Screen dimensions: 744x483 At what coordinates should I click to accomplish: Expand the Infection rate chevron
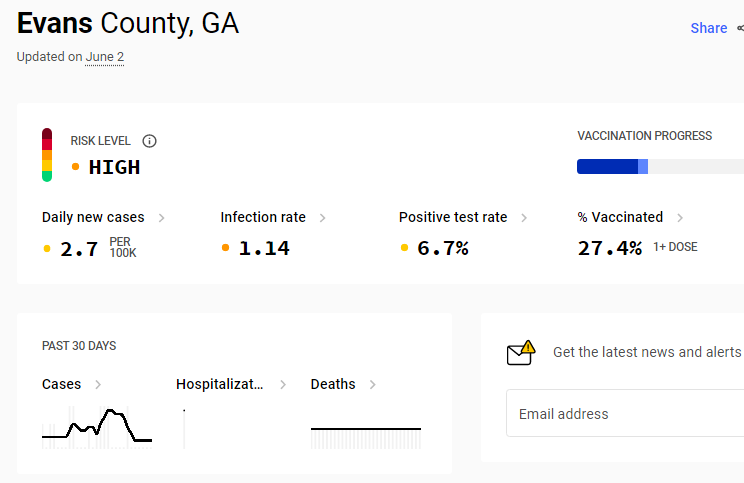coord(322,218)
